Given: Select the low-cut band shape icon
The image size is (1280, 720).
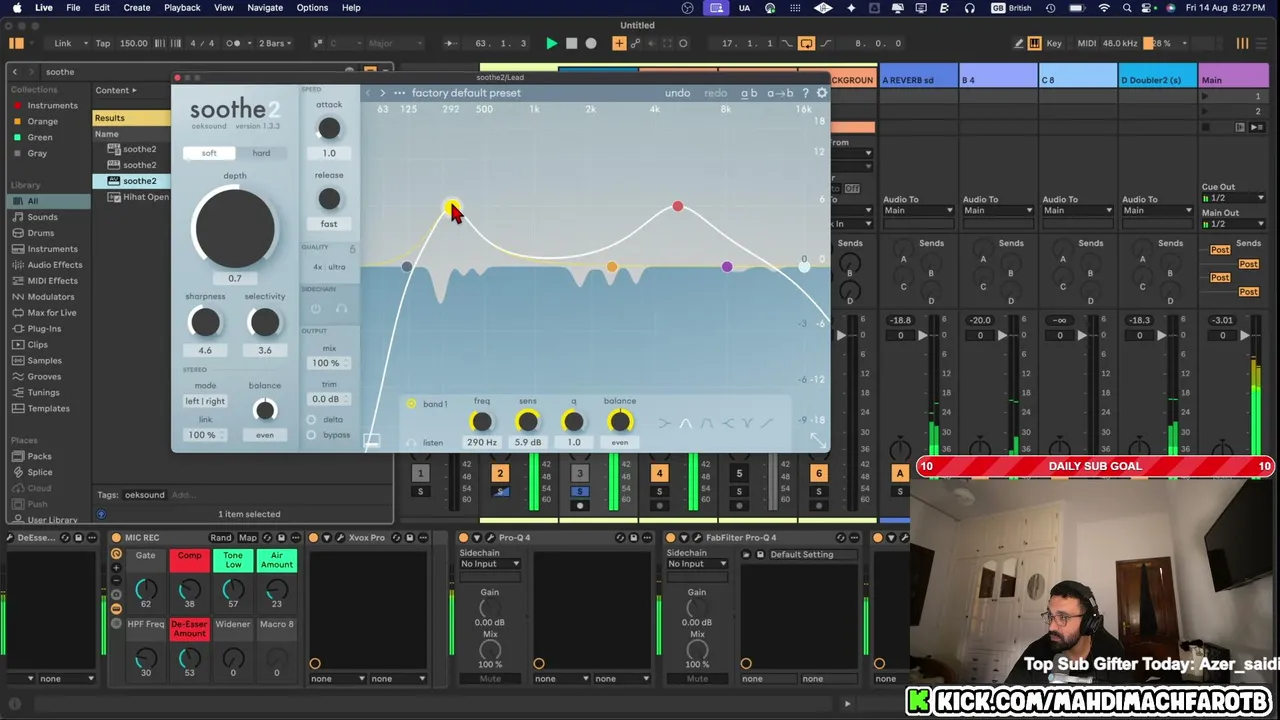Looking at the screenshot, I should 664,423.
